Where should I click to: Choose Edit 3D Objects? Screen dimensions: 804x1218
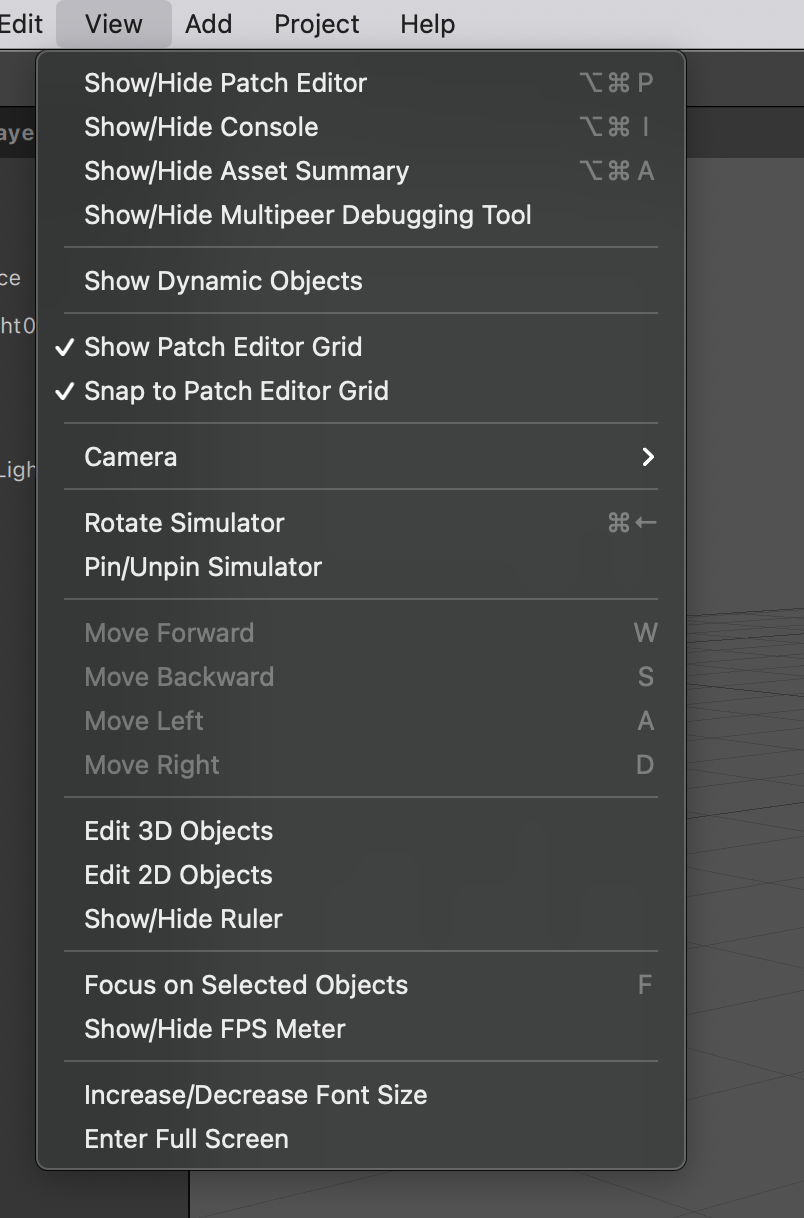click(x=178, y=831)
